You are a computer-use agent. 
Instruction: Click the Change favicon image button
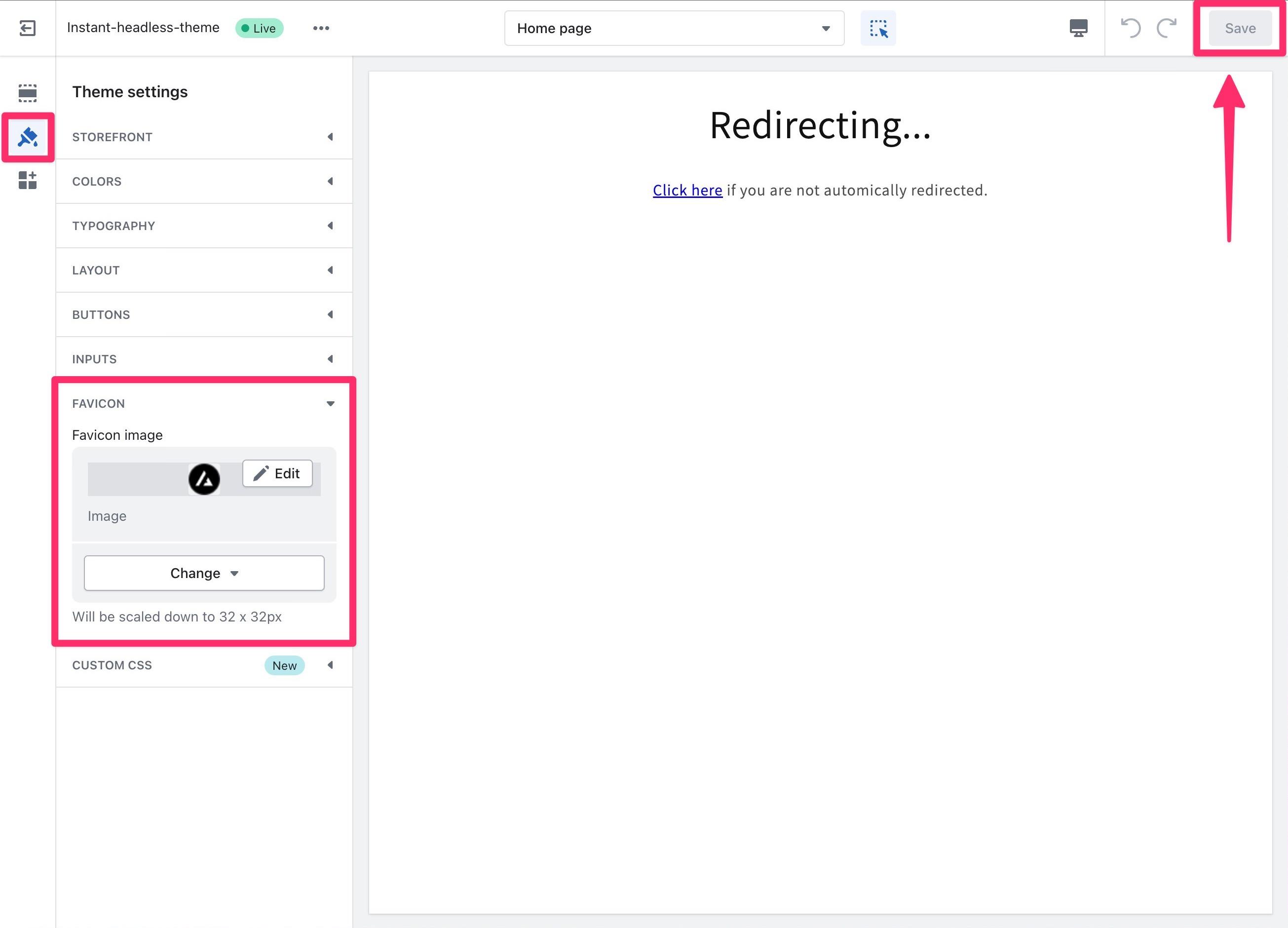click(x=205, y=573)
